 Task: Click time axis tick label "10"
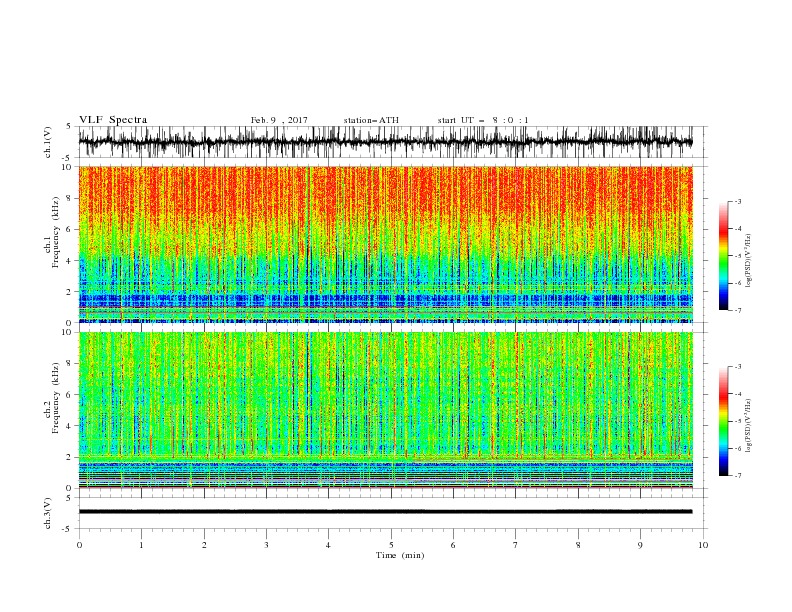tap(703, 545)
